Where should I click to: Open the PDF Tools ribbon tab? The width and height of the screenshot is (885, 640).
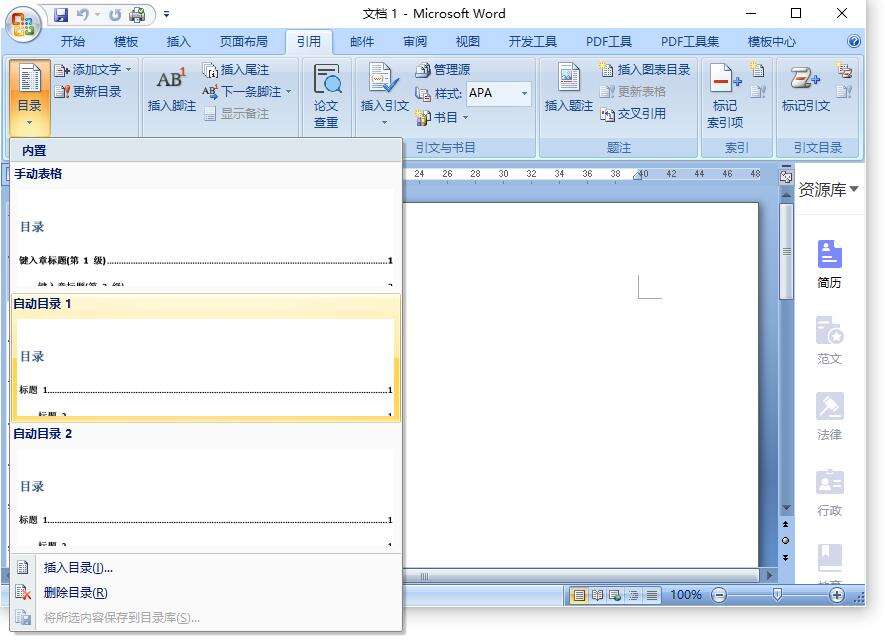tap(608, 42)
